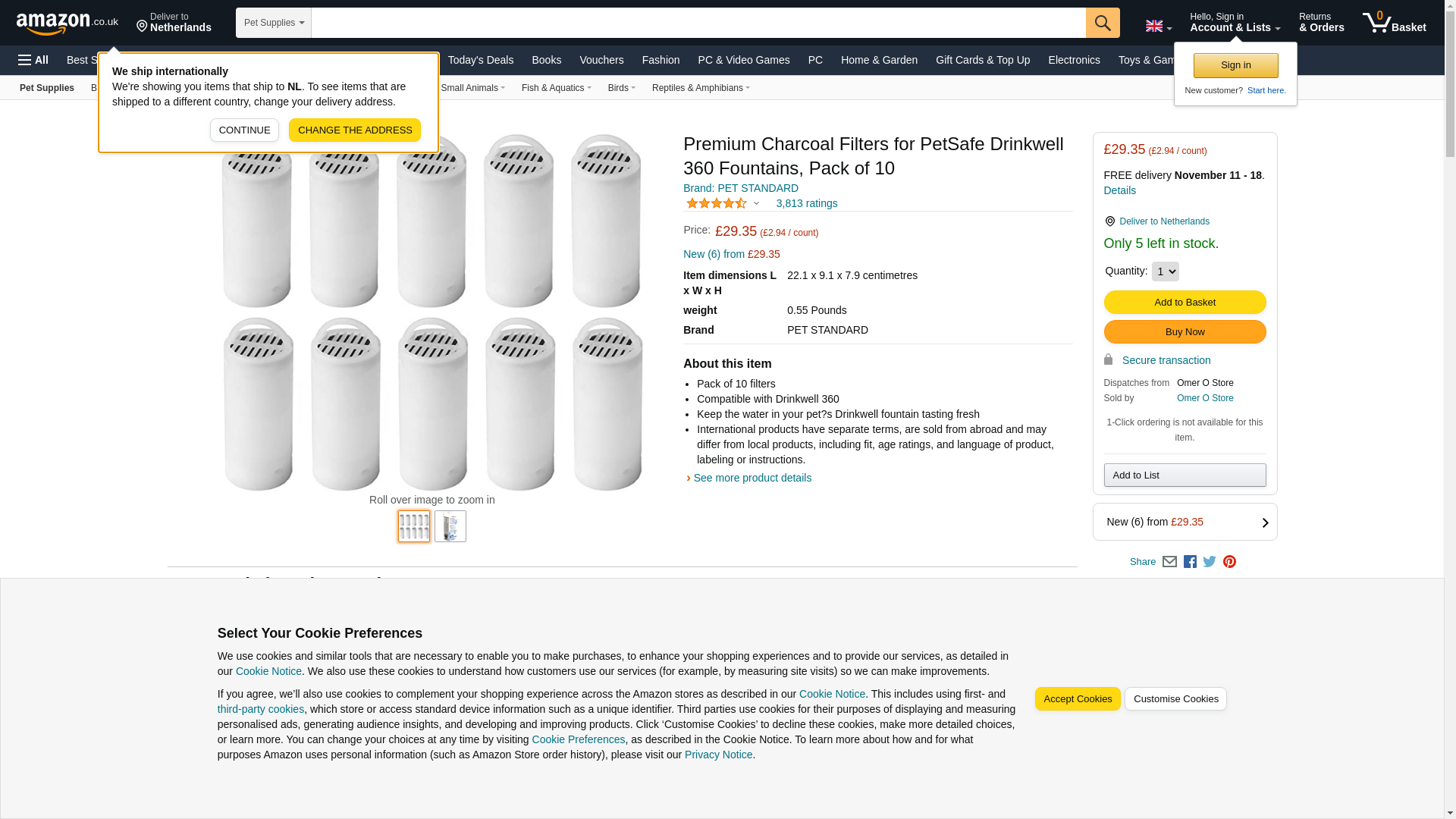Screen dimensions: 1456x819
Task: Share product on Pinterest icon
Action: pyautogui.click(x=1229, y=562)
